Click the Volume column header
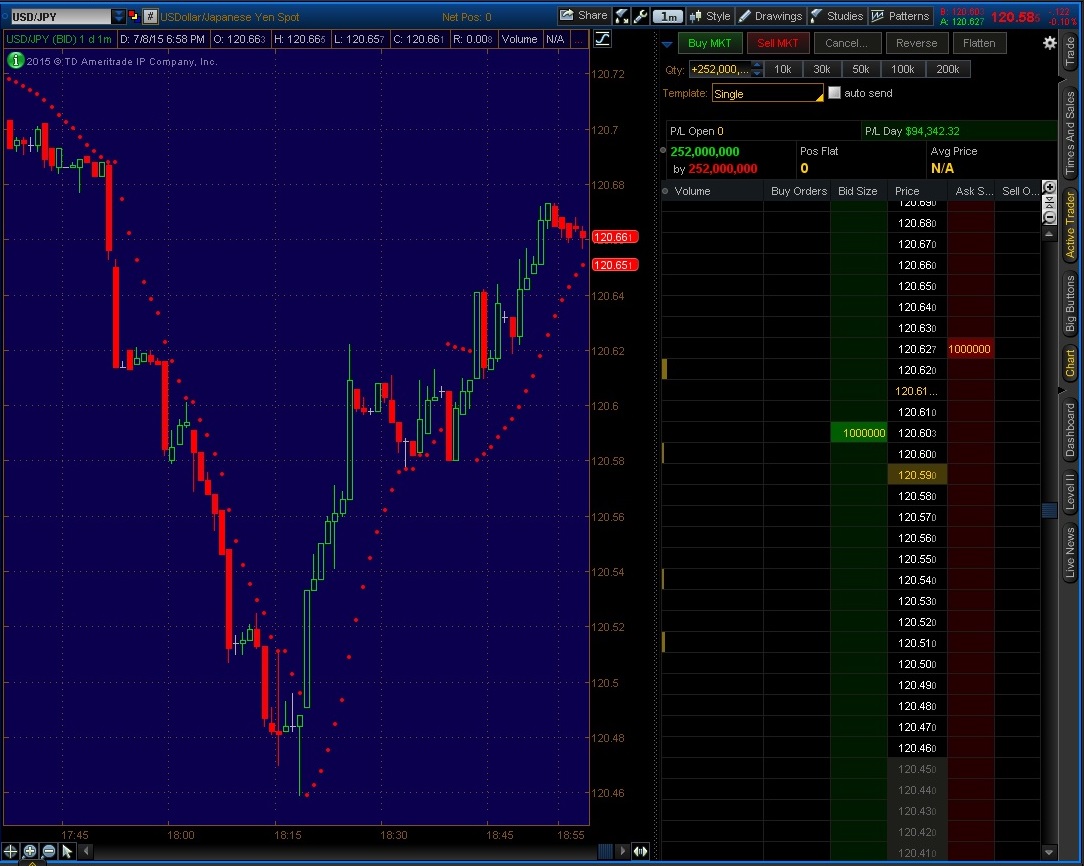1084x866 pixels. pyautogui.click(x=713, y=191)
